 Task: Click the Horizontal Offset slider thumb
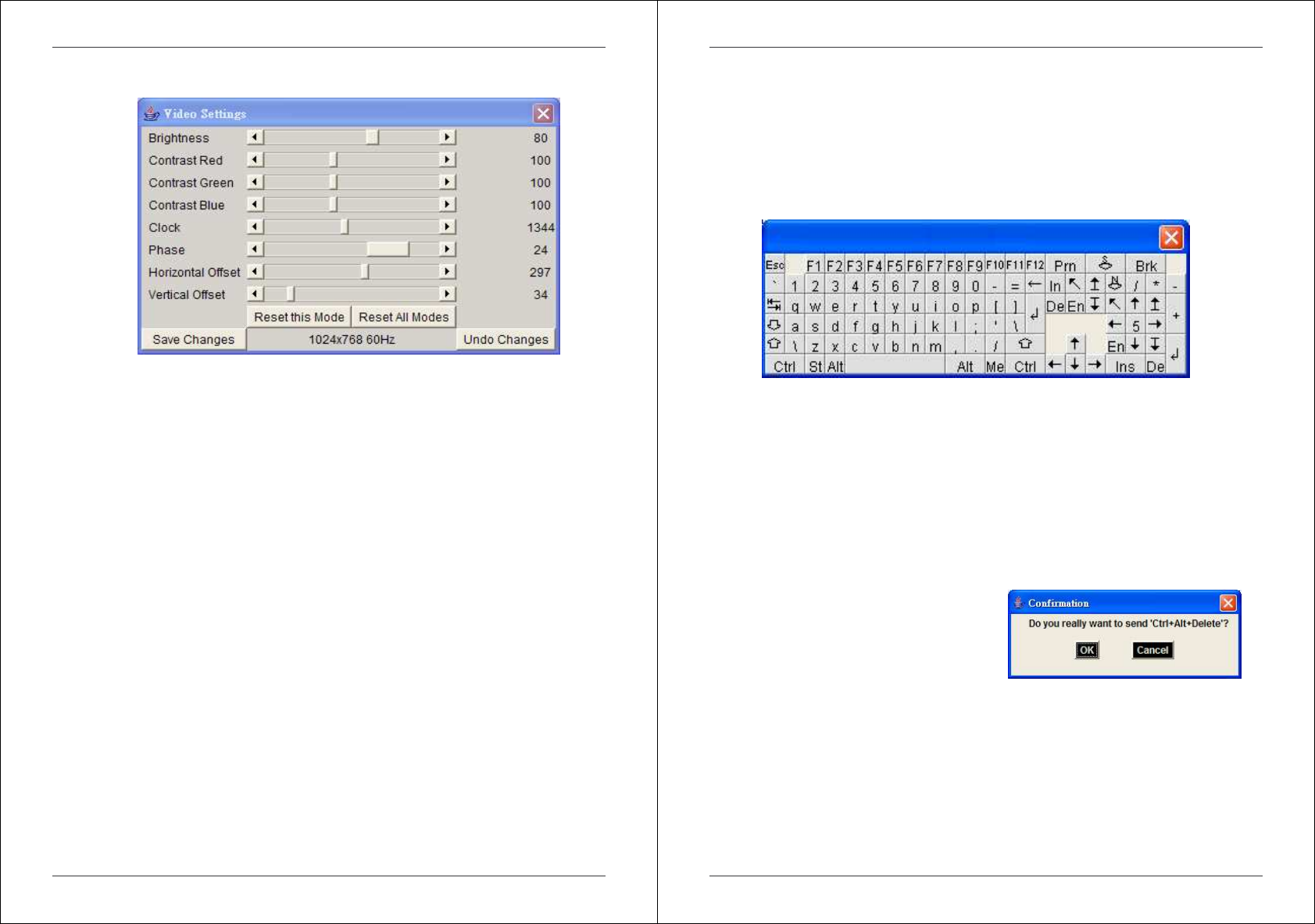[365, 272]
